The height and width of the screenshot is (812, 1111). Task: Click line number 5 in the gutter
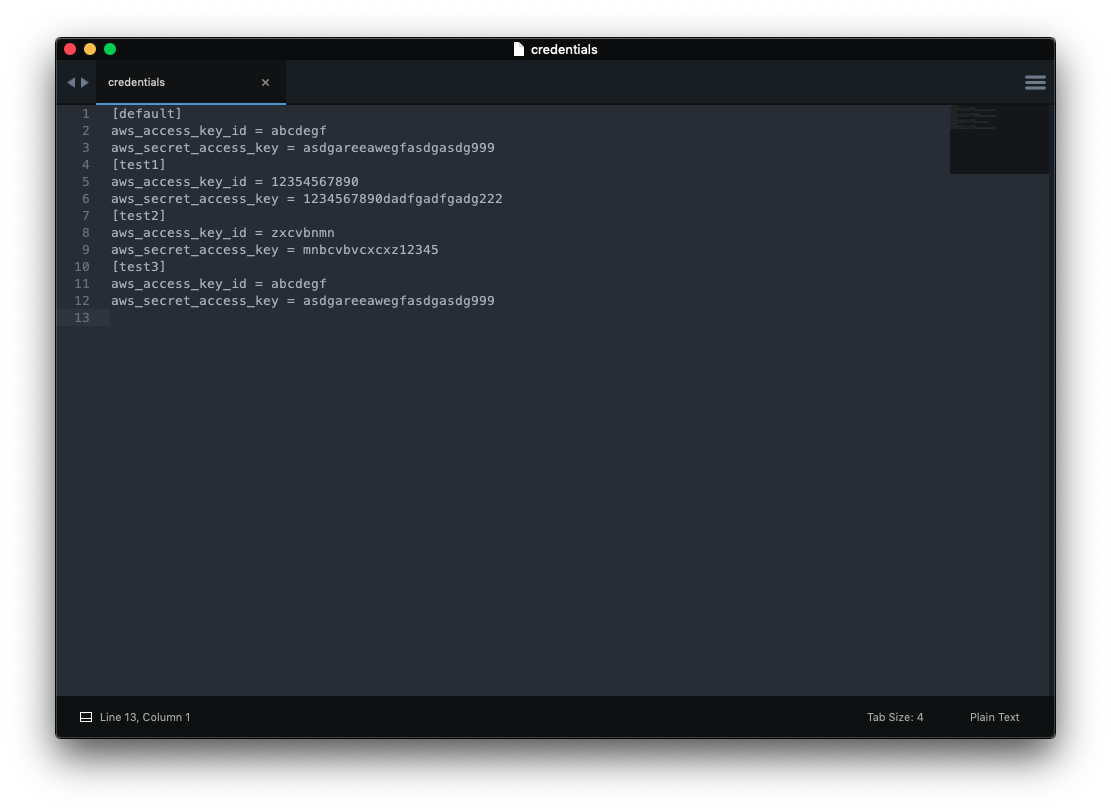tap(85, 181)
